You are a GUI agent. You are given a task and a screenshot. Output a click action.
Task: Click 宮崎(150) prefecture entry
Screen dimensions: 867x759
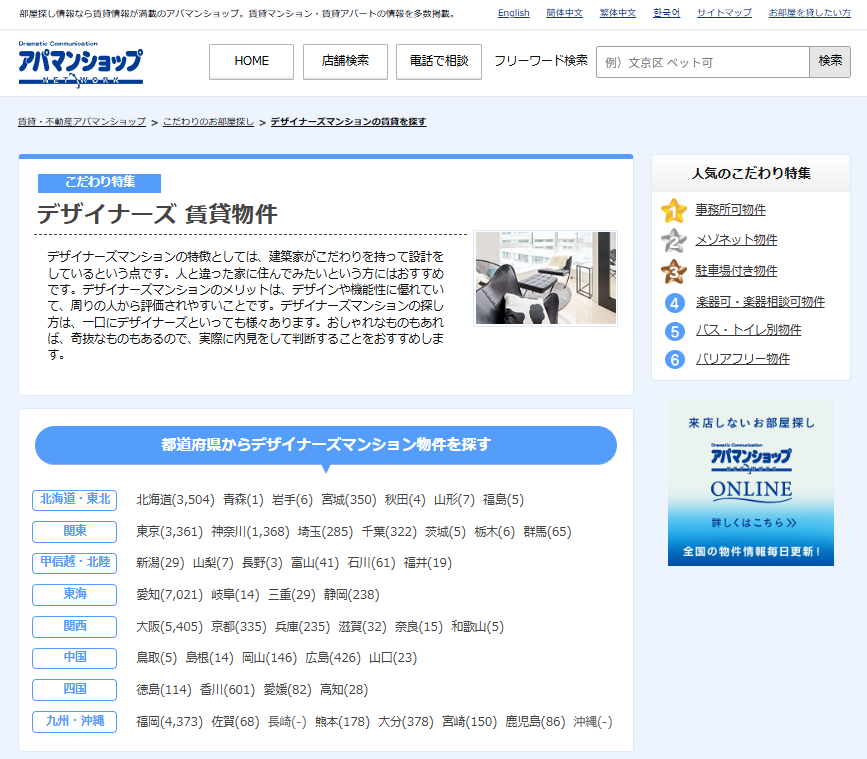[469, 722]
